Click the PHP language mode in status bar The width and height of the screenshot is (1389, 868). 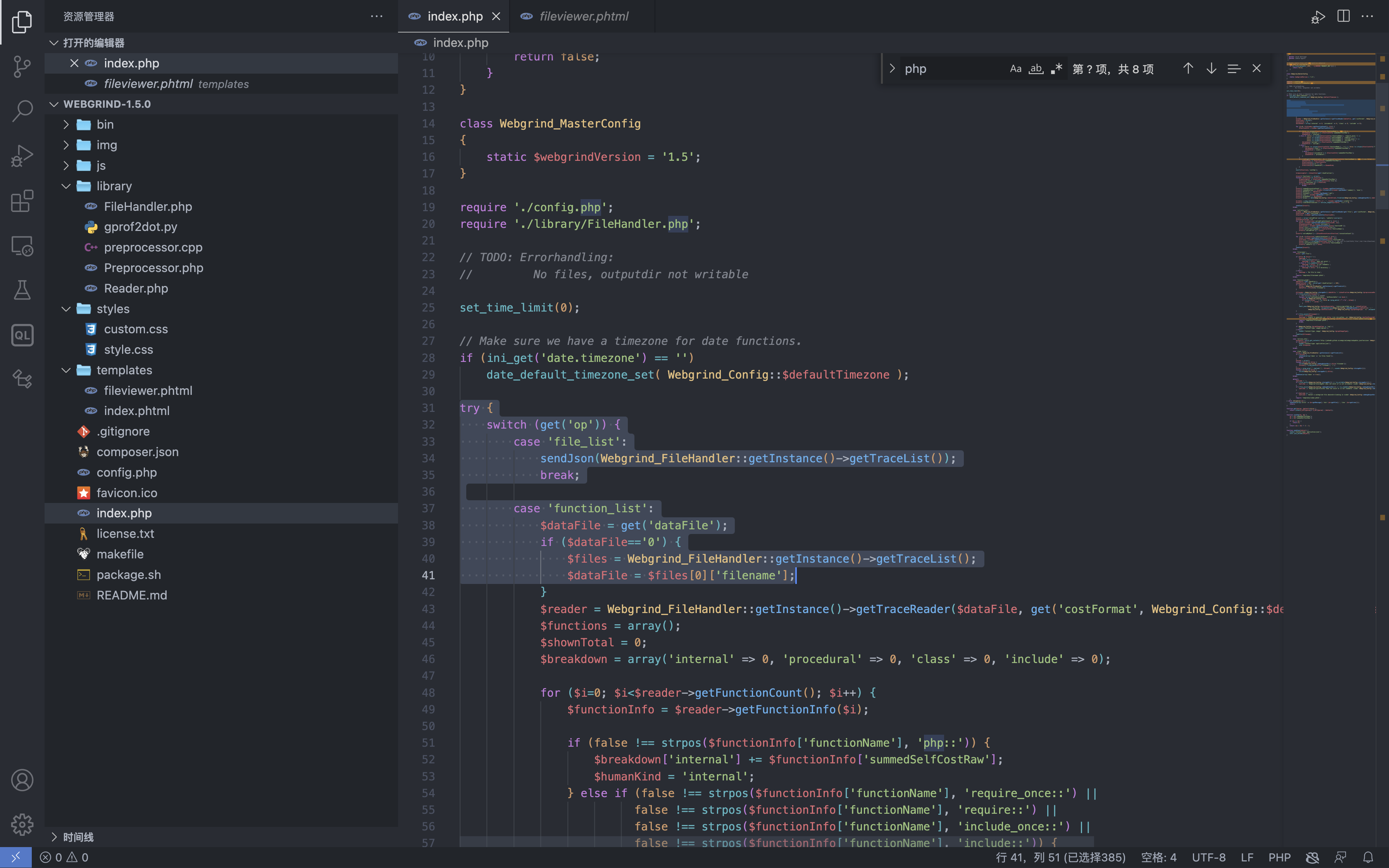1279,857
